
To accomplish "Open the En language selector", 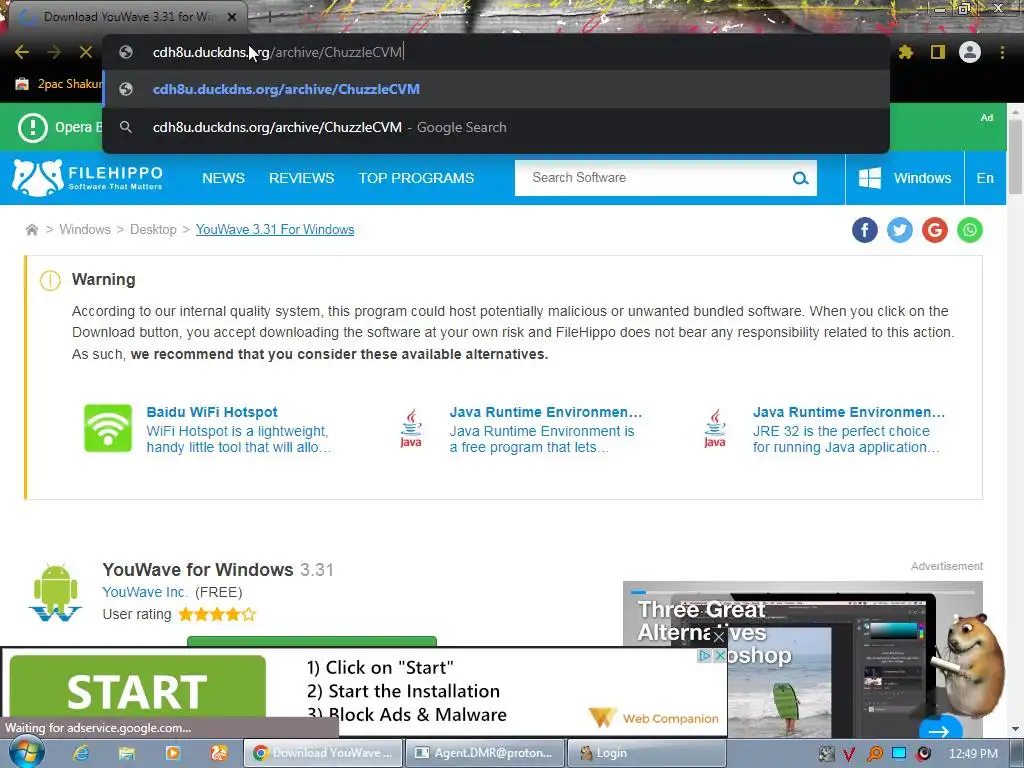I will (x=985, y=178).
